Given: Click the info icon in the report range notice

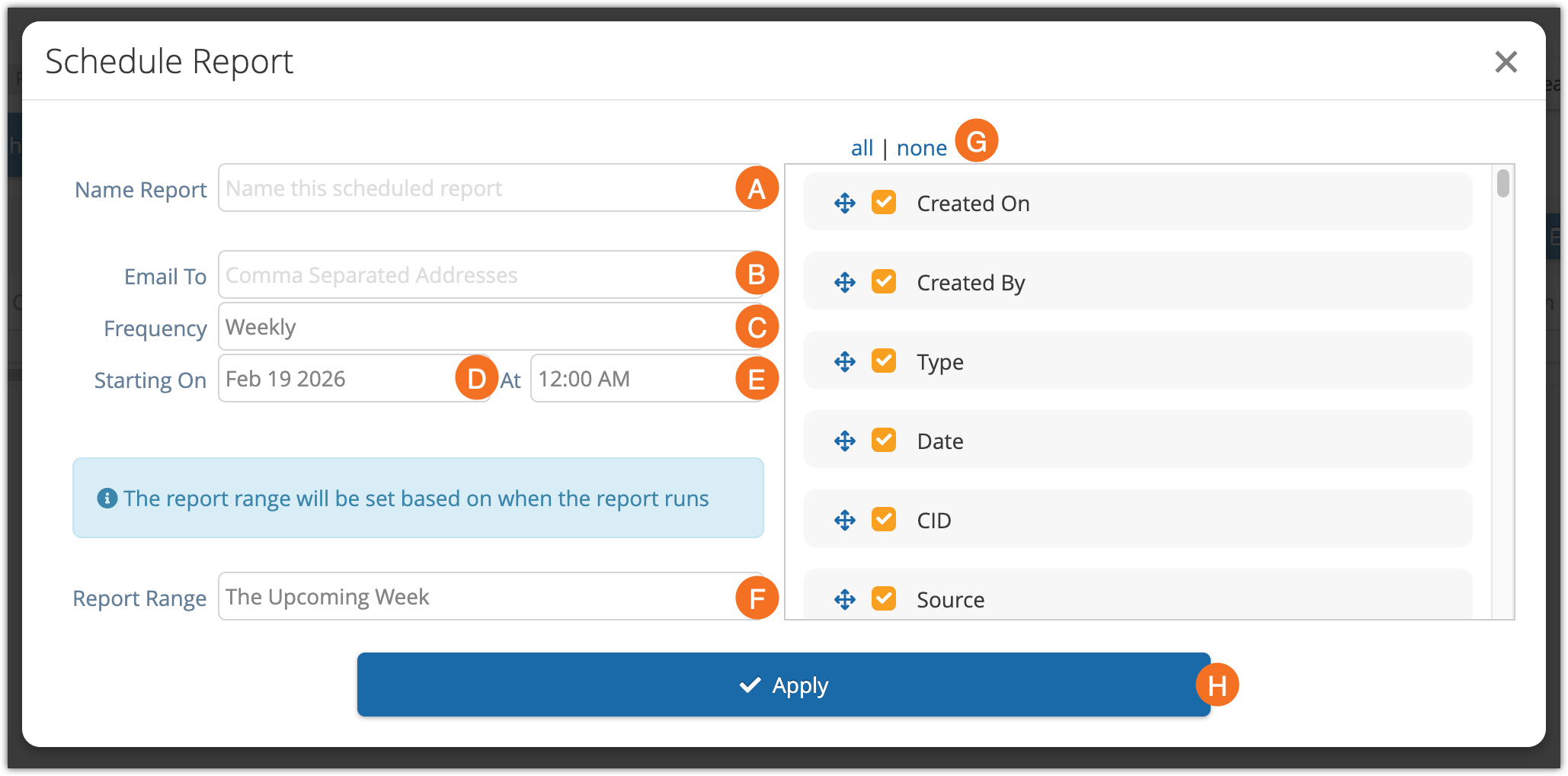Looking at the screenshot, I should (x=107, y=499).
